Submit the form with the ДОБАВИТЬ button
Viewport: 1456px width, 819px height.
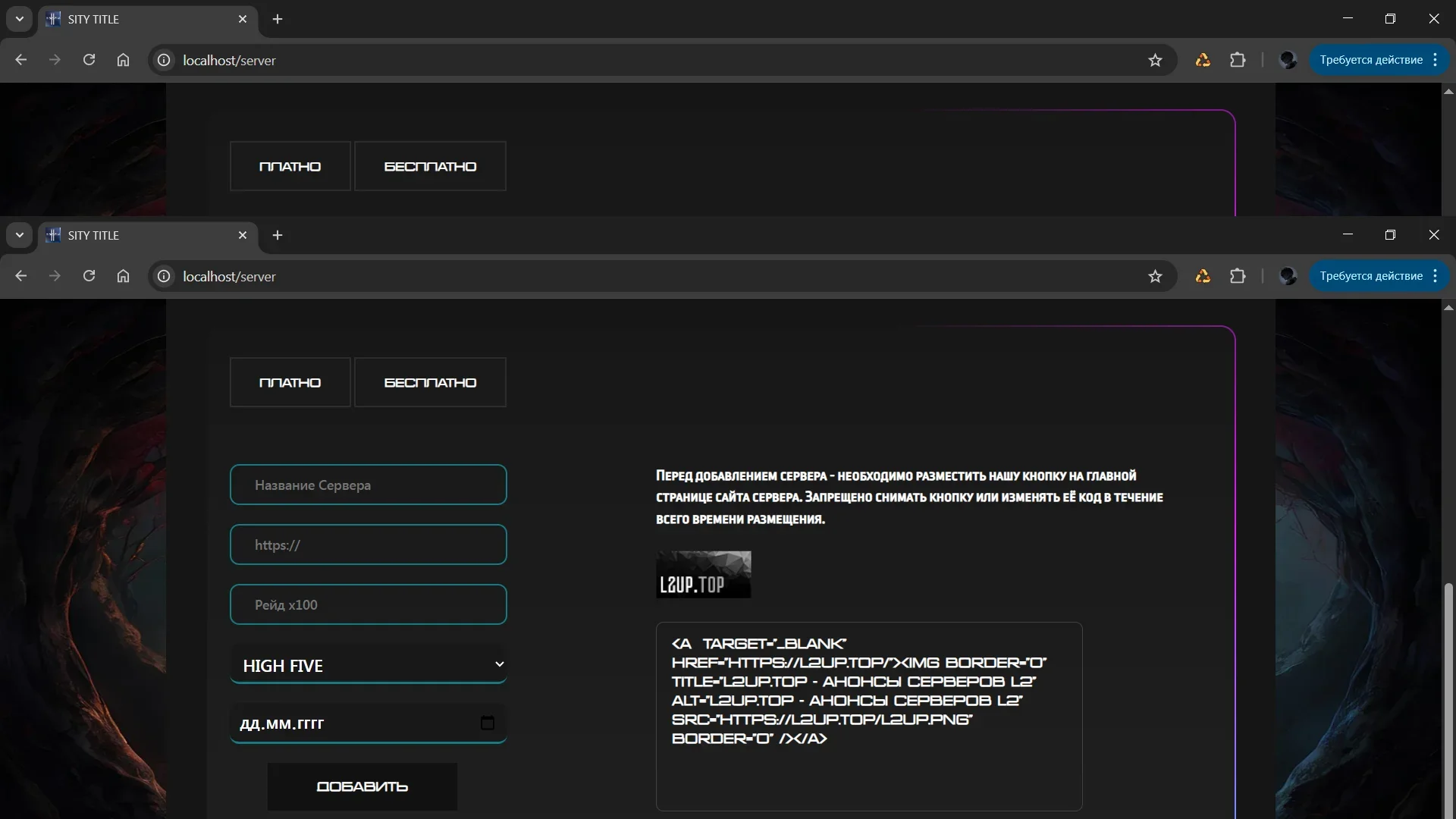362,786
